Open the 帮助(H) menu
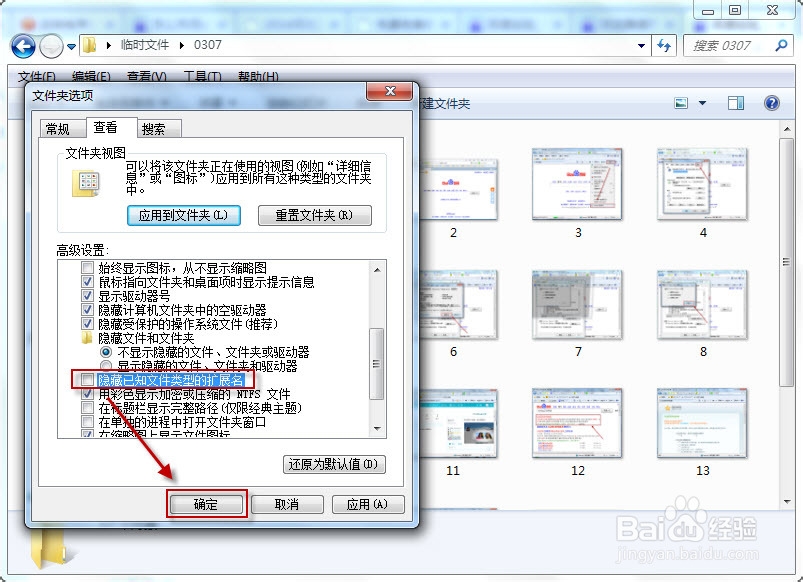This screenshot has width=803, height=582. click(x=258, y=76)
